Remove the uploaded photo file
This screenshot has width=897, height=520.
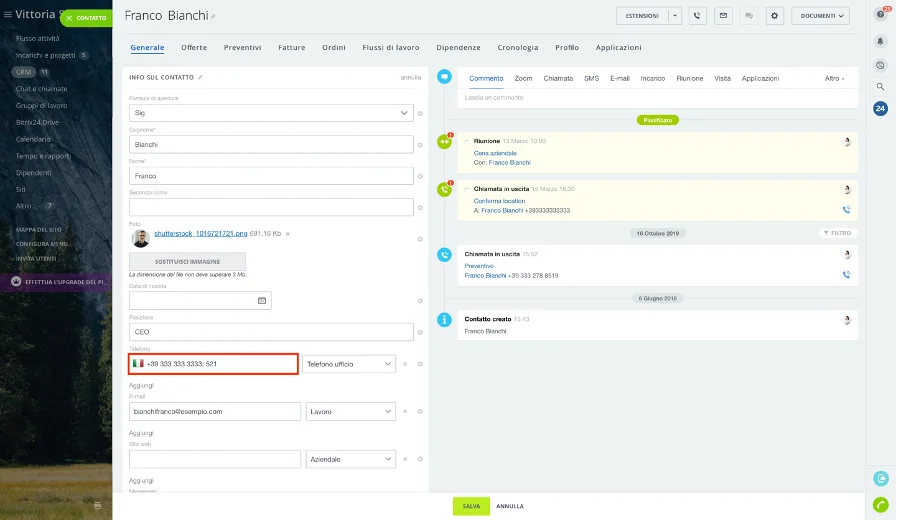[x=288, y=234]
